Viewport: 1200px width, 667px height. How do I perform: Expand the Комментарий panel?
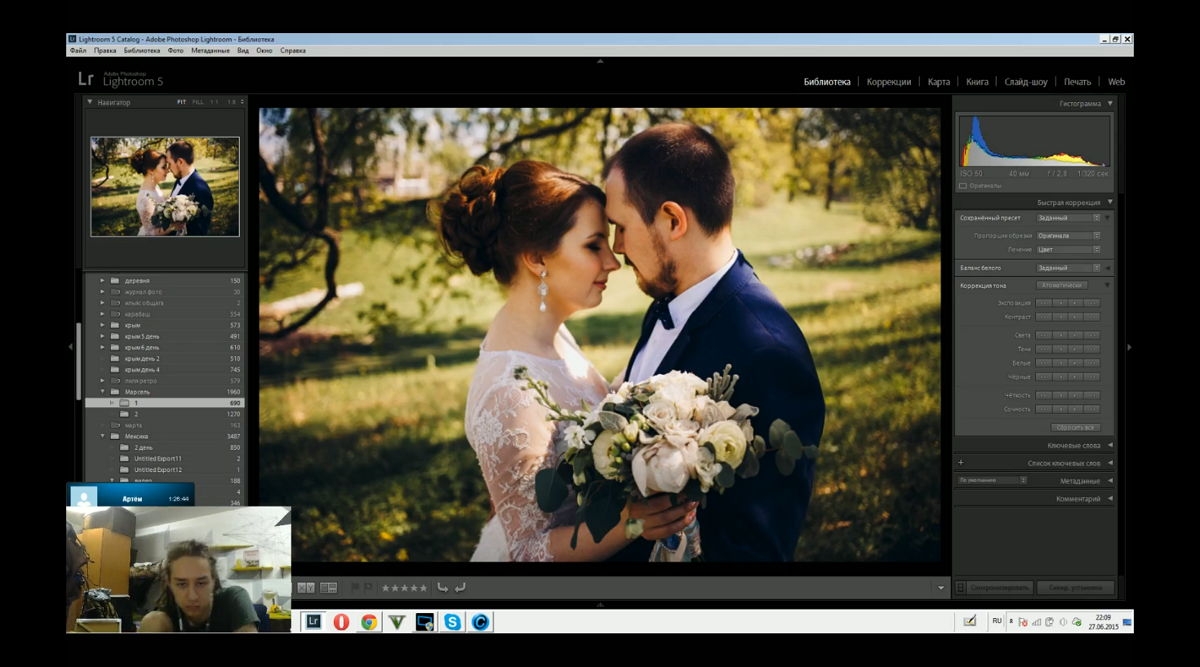tap(1110, 498)
